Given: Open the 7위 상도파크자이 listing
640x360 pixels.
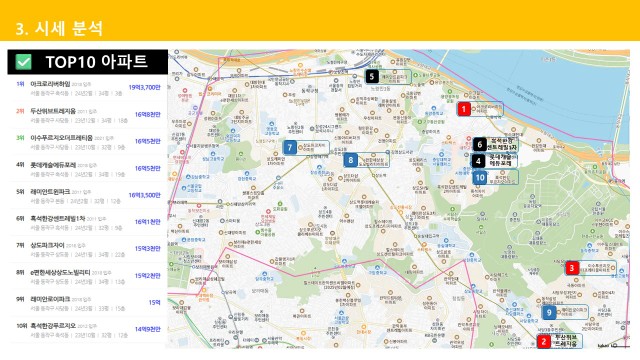Looking at the screenshot, I should pos(88,249).
